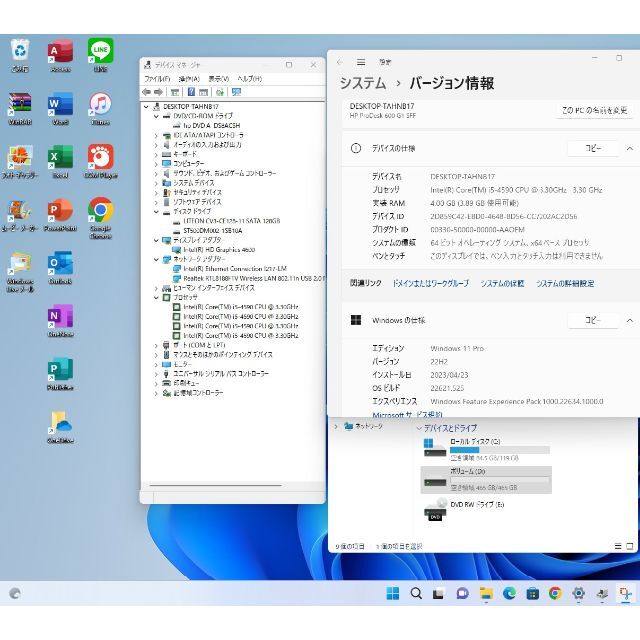The height and width of the screenshot is (640, 640).
Task: Click the Help icon in Device Manager toolbar
Action: click(x=191, y=92)
